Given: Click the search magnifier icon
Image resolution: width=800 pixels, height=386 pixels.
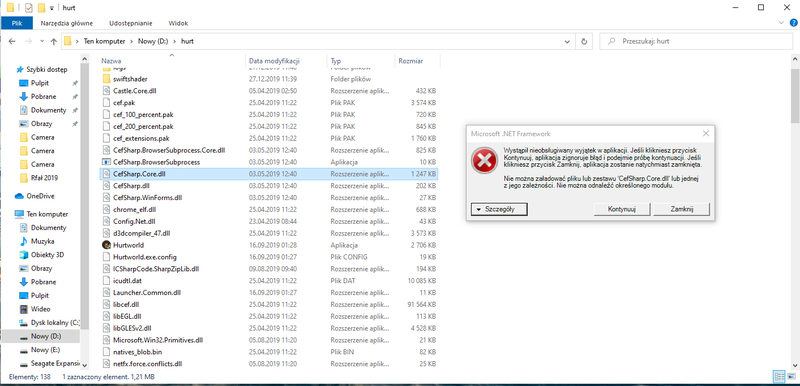Looking at the screenshot, I should 610,41.
